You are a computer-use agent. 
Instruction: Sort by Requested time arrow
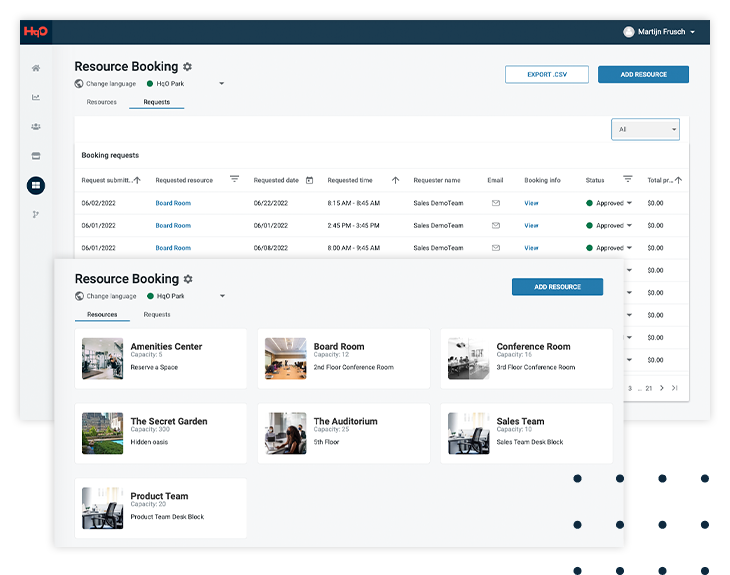pos(395,180)
